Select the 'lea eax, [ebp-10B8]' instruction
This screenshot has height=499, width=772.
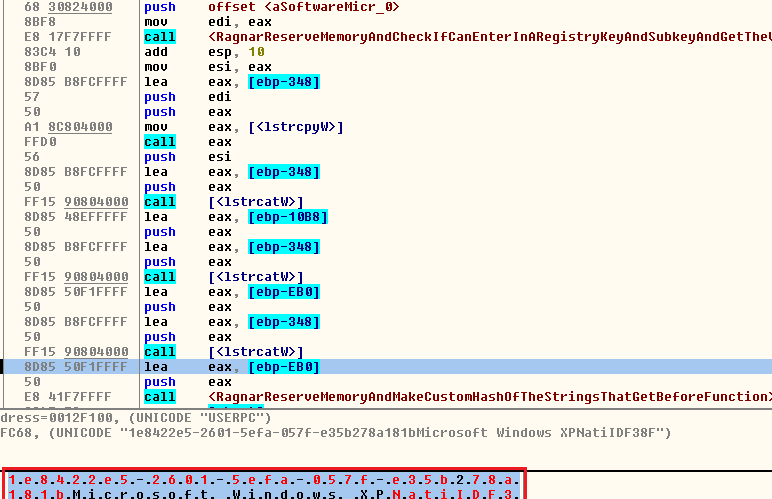click(x=236, y=217)
